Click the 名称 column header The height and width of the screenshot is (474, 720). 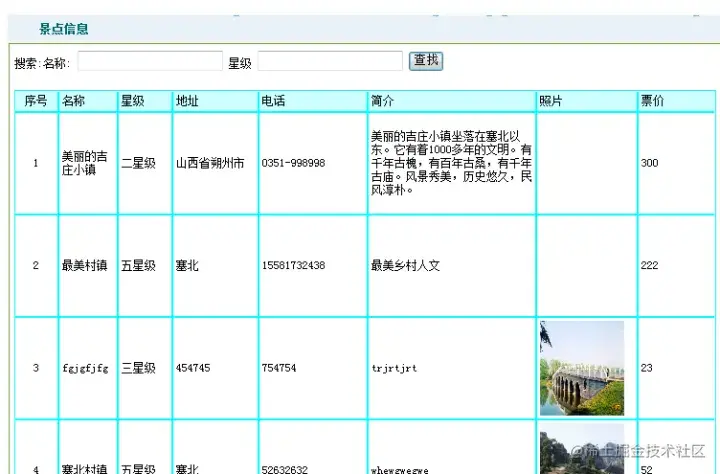(x=88, y=101)
